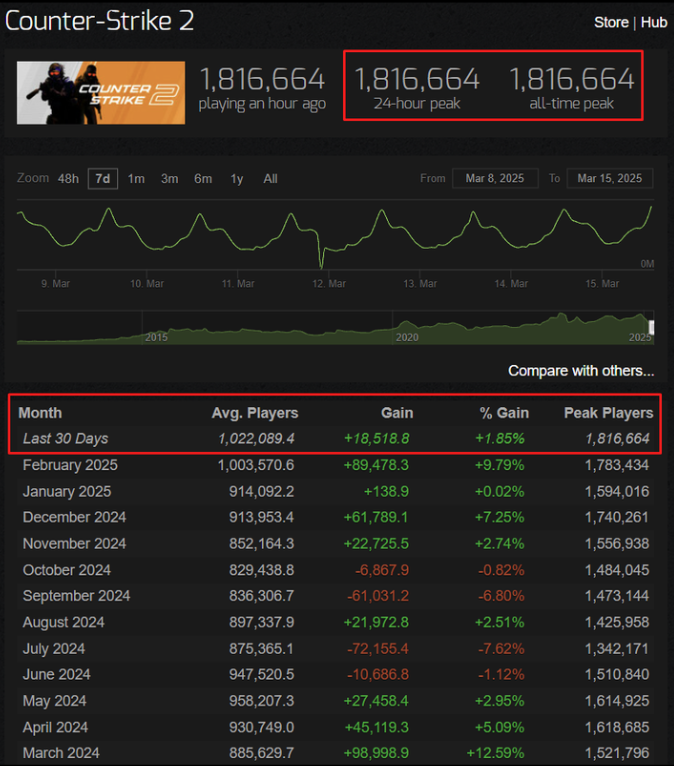This screenshot has height=766, width=674.
Task: Click the +98,998.9 gain value
Action: pyautogui.click(x=376, y=753)
